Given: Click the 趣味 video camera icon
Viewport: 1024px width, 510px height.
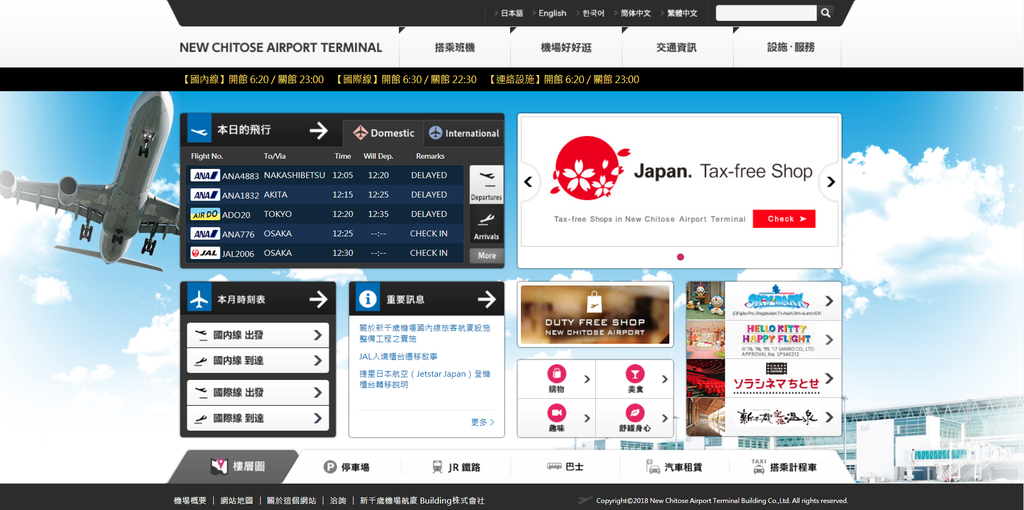Looking at the screenshot, I should [556, 413].
